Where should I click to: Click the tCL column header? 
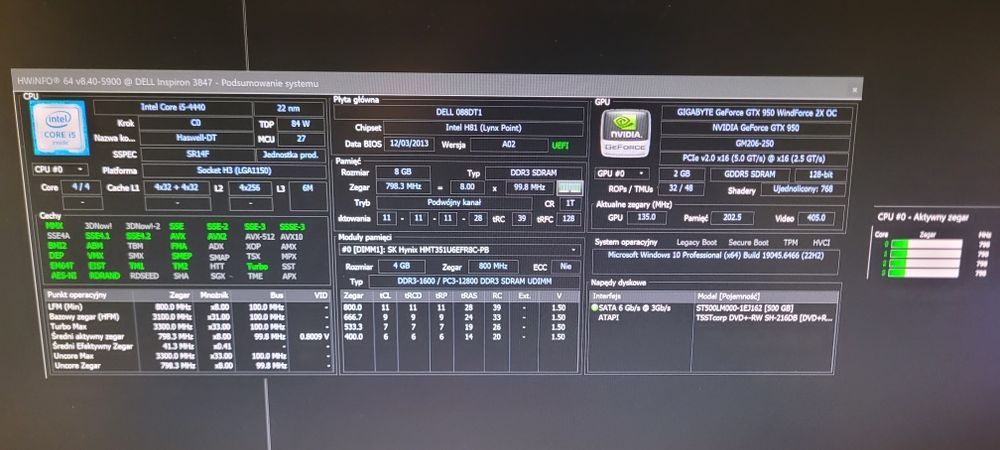tap(385, 296)
